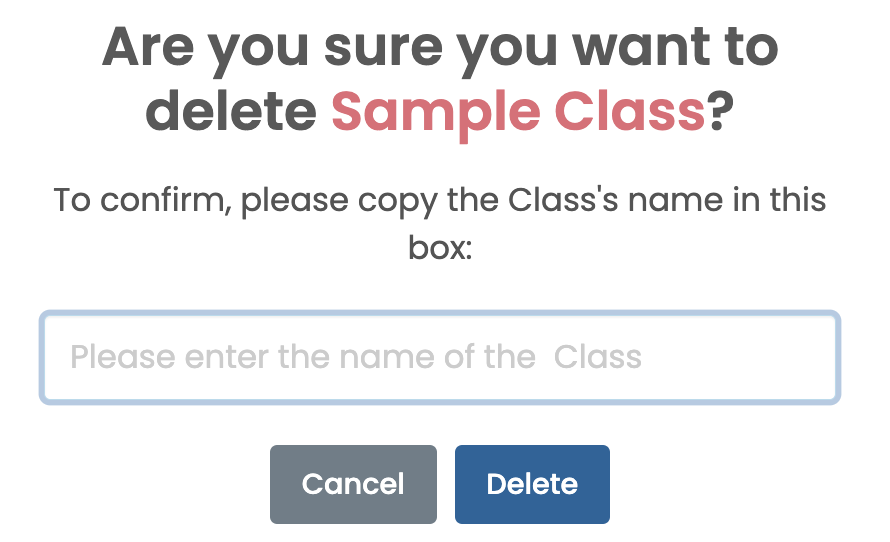Click the blue Delete button

532,484
